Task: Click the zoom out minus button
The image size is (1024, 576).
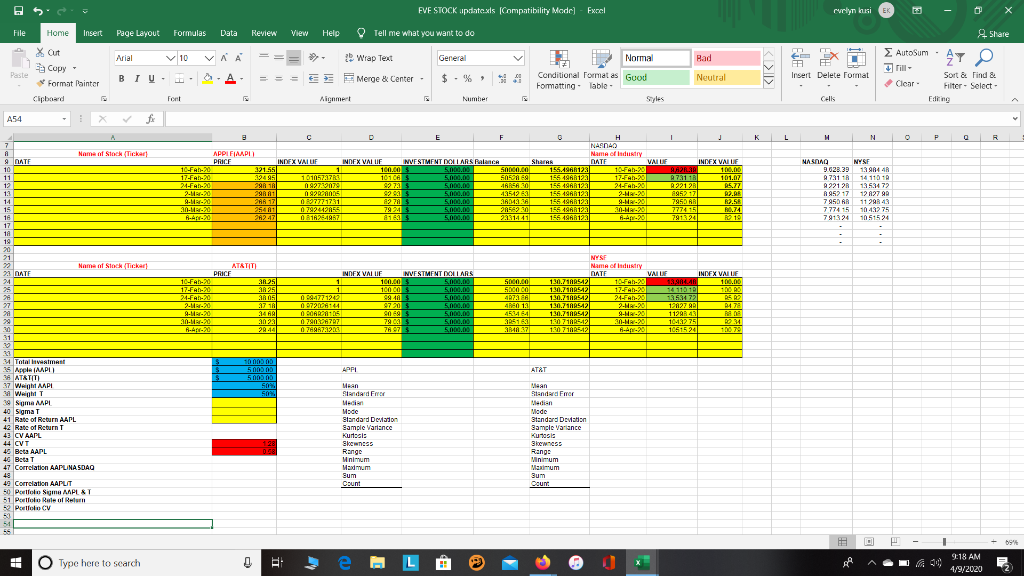Action: pos(916,542)
